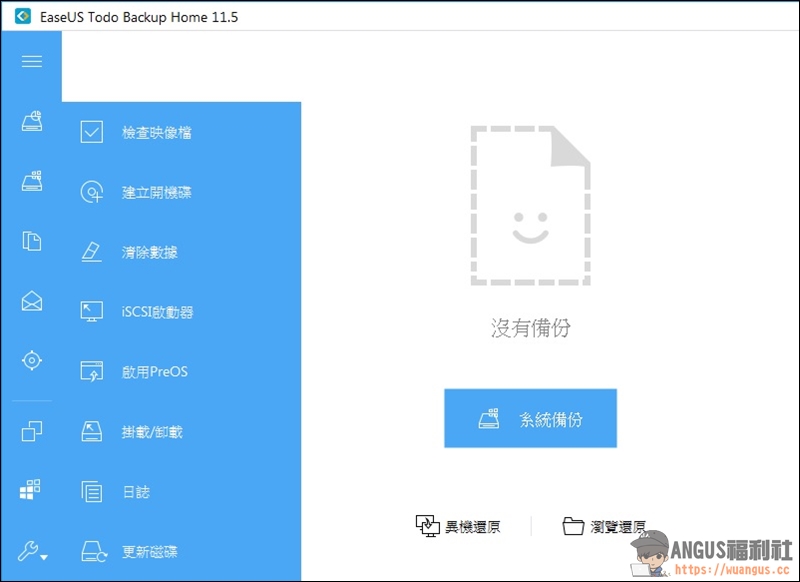Open File Backup from the sidebar

(x=31, y=241)
